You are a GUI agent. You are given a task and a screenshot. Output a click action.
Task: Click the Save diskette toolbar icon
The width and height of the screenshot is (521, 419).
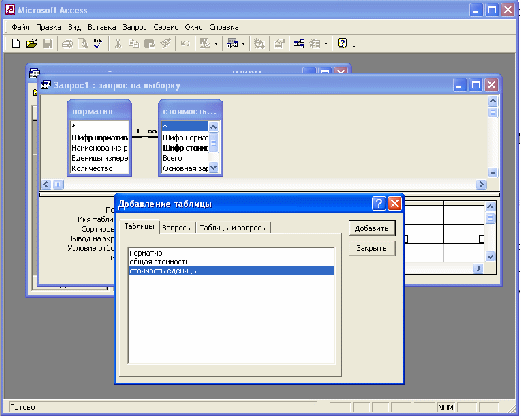pyautogui.click(x=47, y=43)
